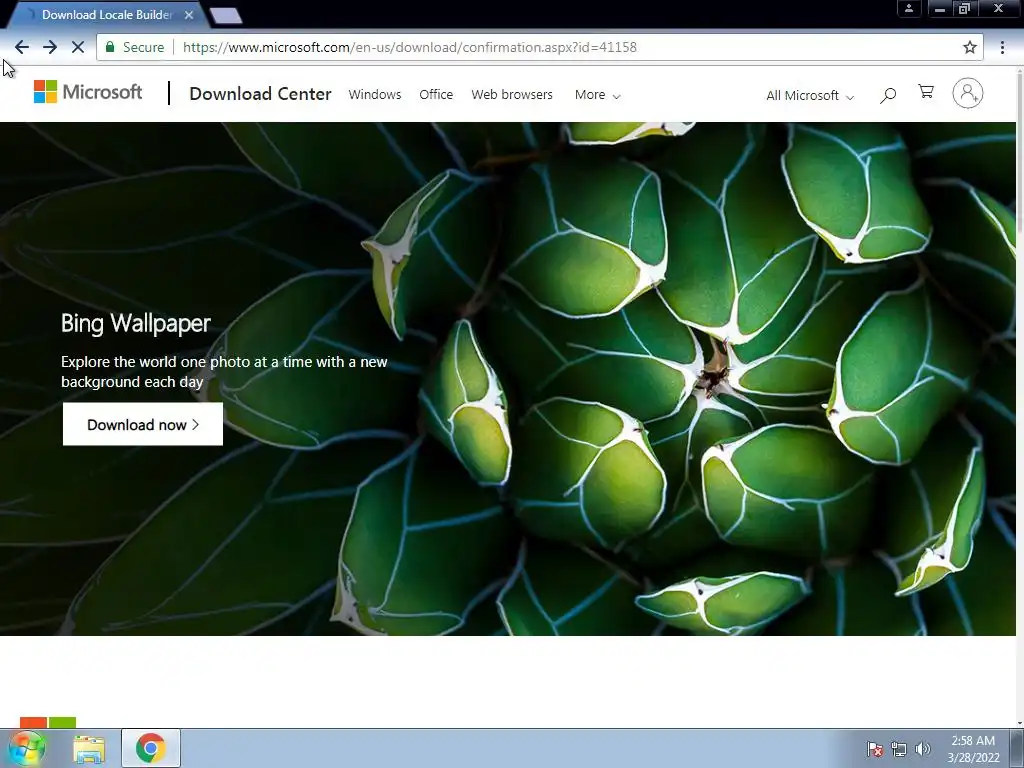Open the Web browsers navigation item

click(x=512, y=95)
